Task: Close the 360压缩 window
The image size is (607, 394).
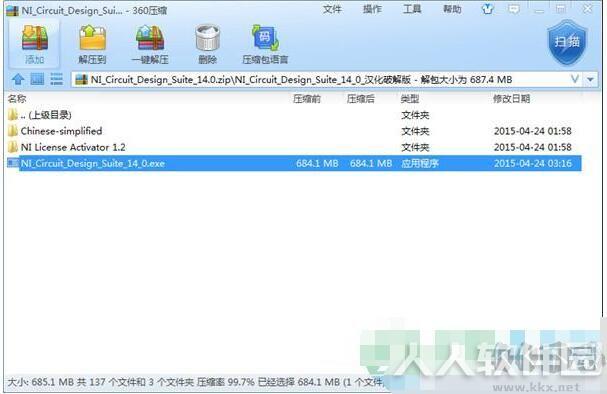Action: tap(588, 9)
